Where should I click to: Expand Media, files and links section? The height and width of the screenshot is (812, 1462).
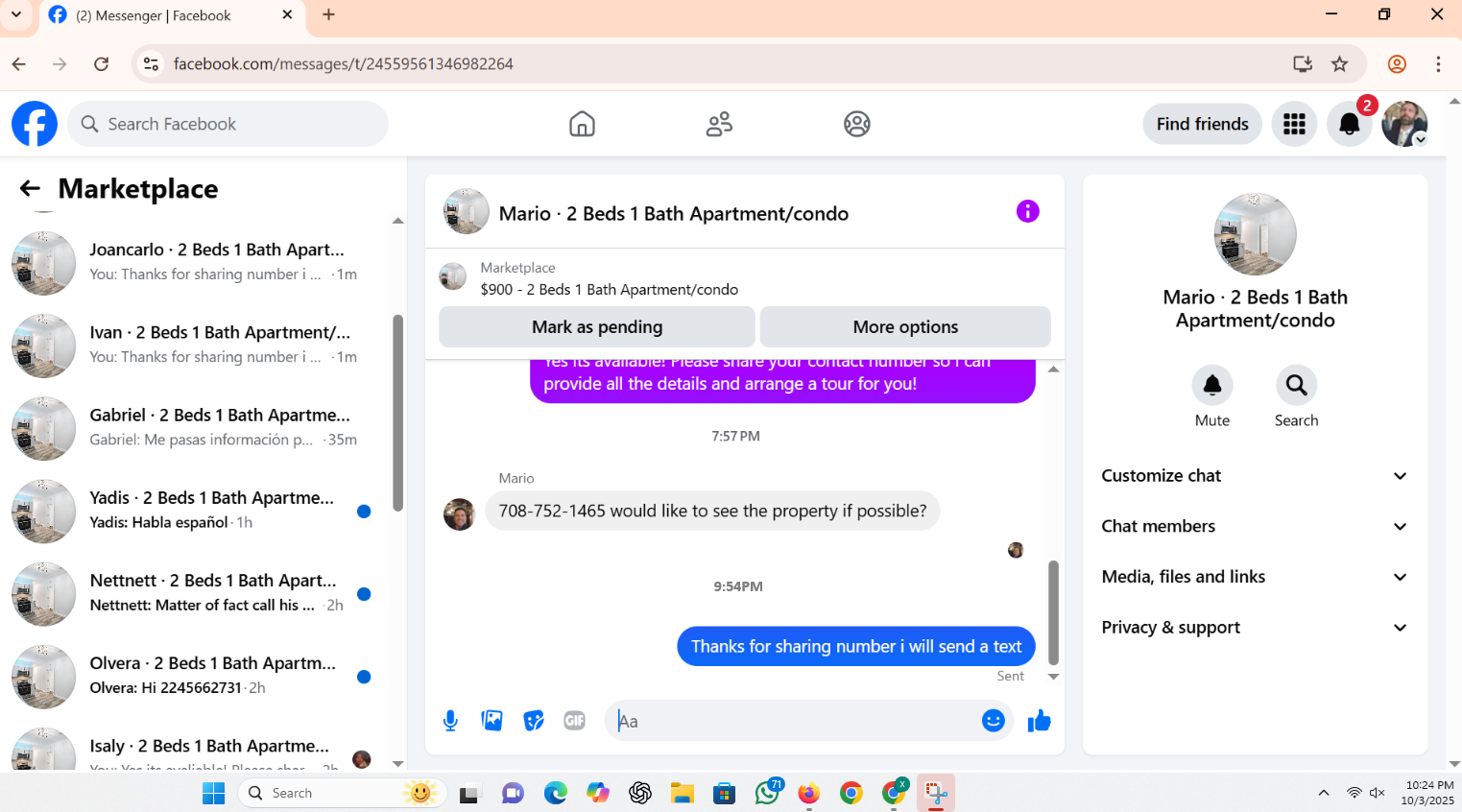coord(1255,577)
